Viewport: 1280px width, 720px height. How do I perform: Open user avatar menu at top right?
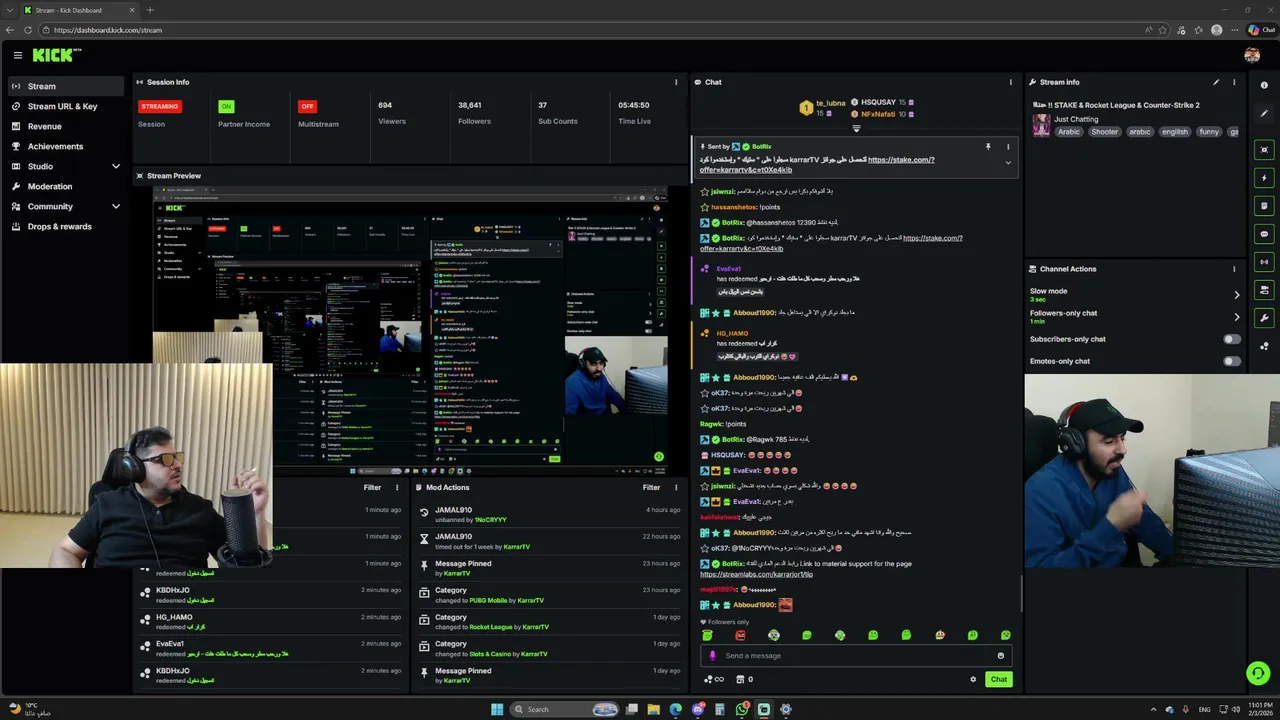coord(1252,56)
